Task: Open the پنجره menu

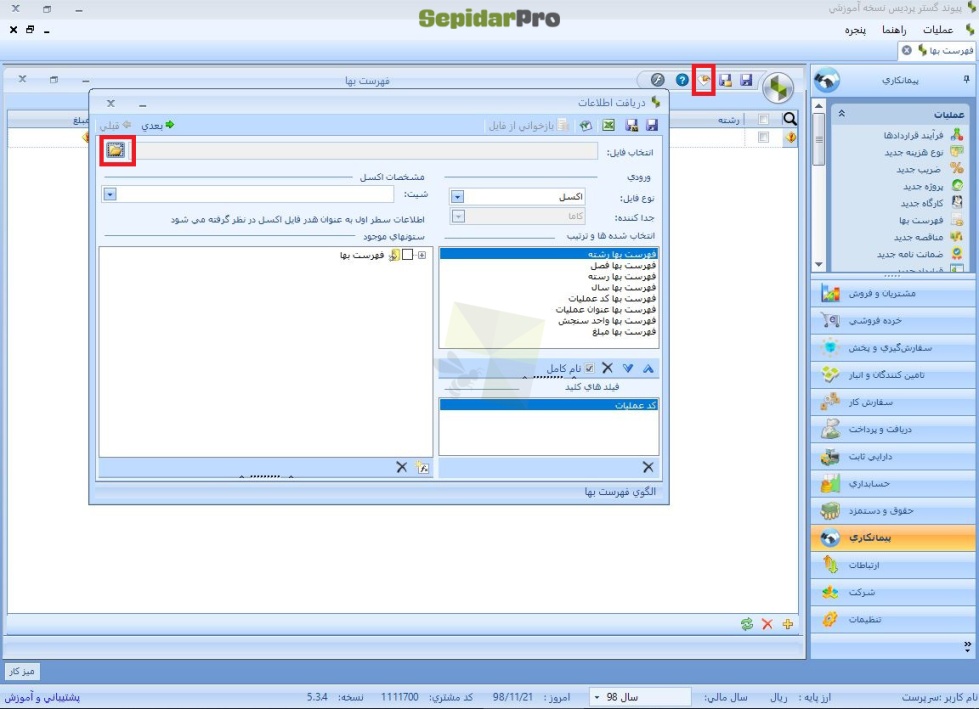Action: pyautogui.click(x=855, y=29)
